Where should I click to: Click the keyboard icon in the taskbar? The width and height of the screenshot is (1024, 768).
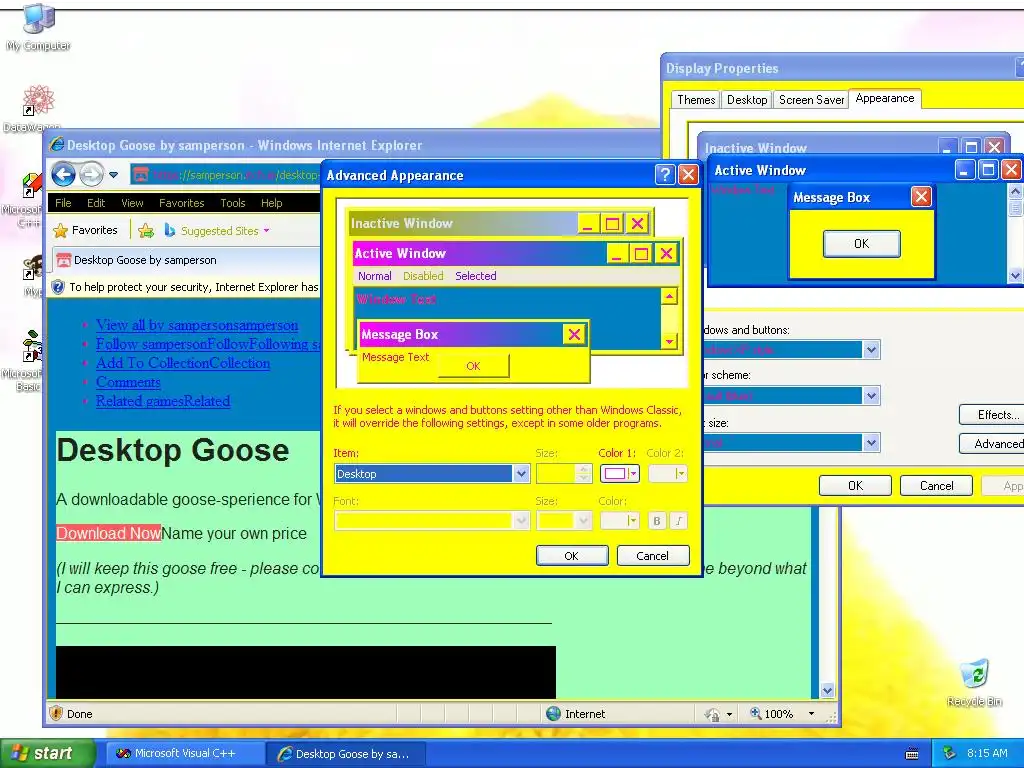tap(912, 754)
